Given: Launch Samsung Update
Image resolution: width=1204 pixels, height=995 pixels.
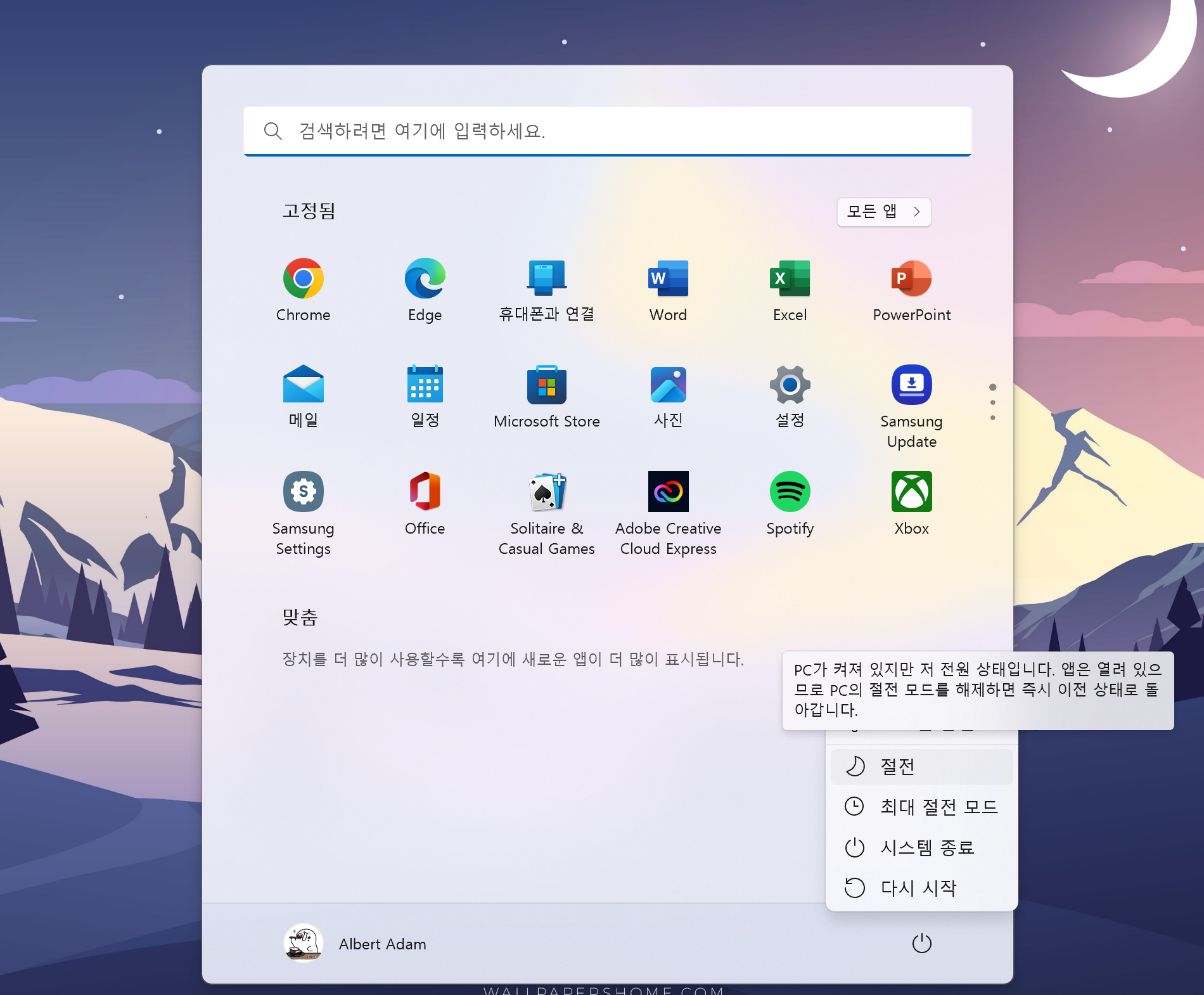Looking at the screenshot, I should pyautogui.click(x=911, y=407).
